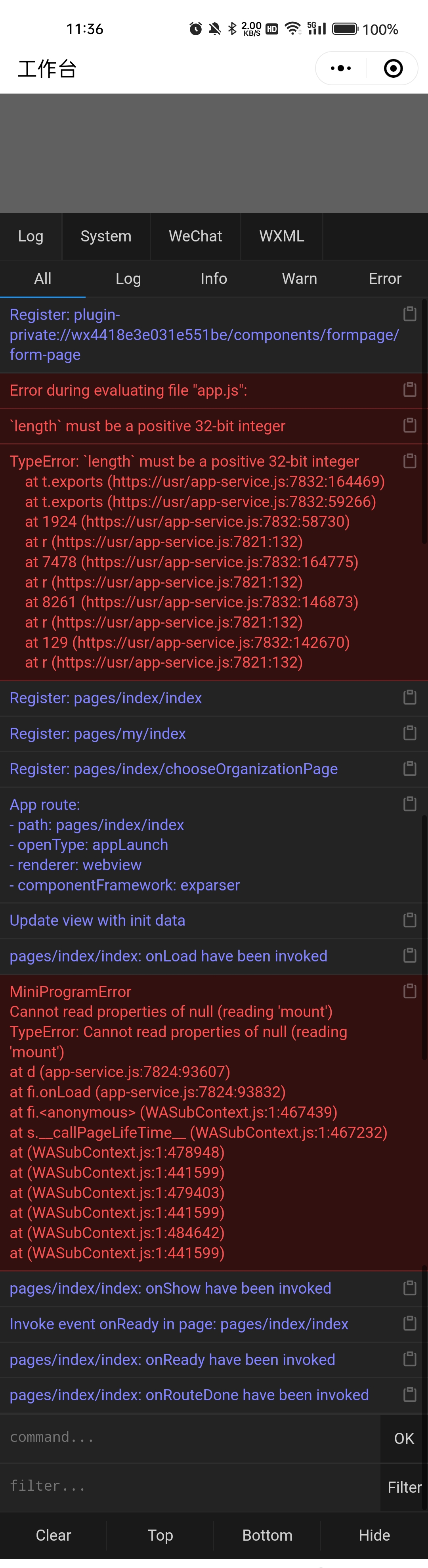This screenshot has width=428, height=1568.
Task: Copy the 'Register: pages/my/index' log
Action: point(410,733)
